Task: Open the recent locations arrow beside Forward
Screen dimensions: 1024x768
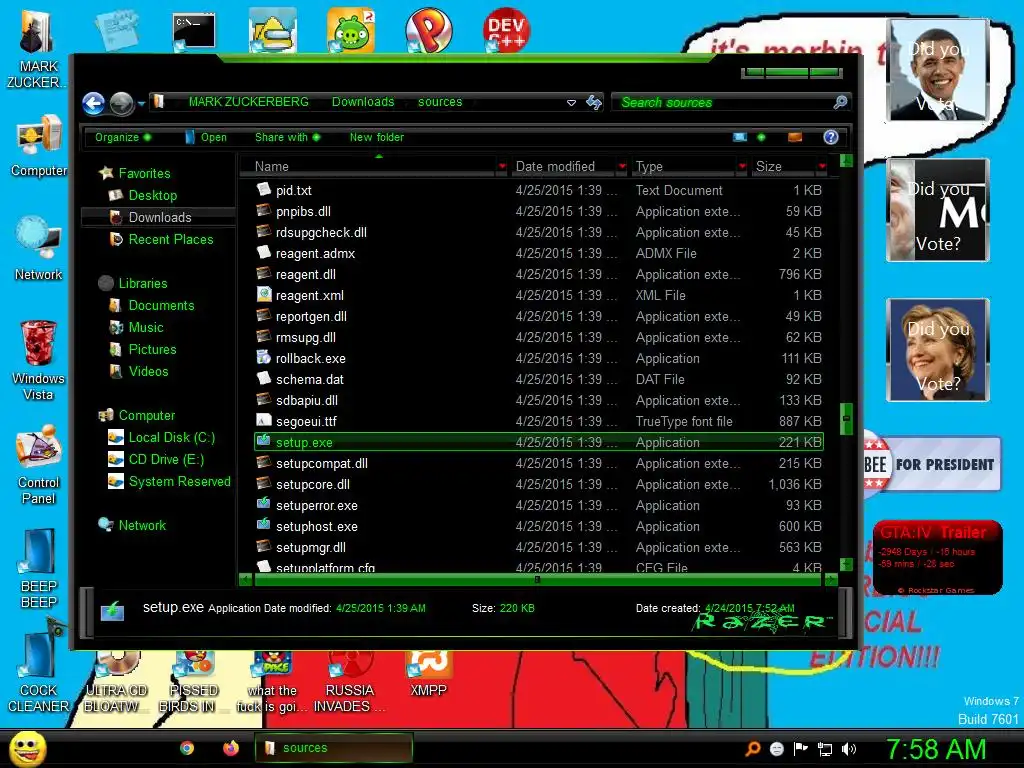Action: coord(141,103)
